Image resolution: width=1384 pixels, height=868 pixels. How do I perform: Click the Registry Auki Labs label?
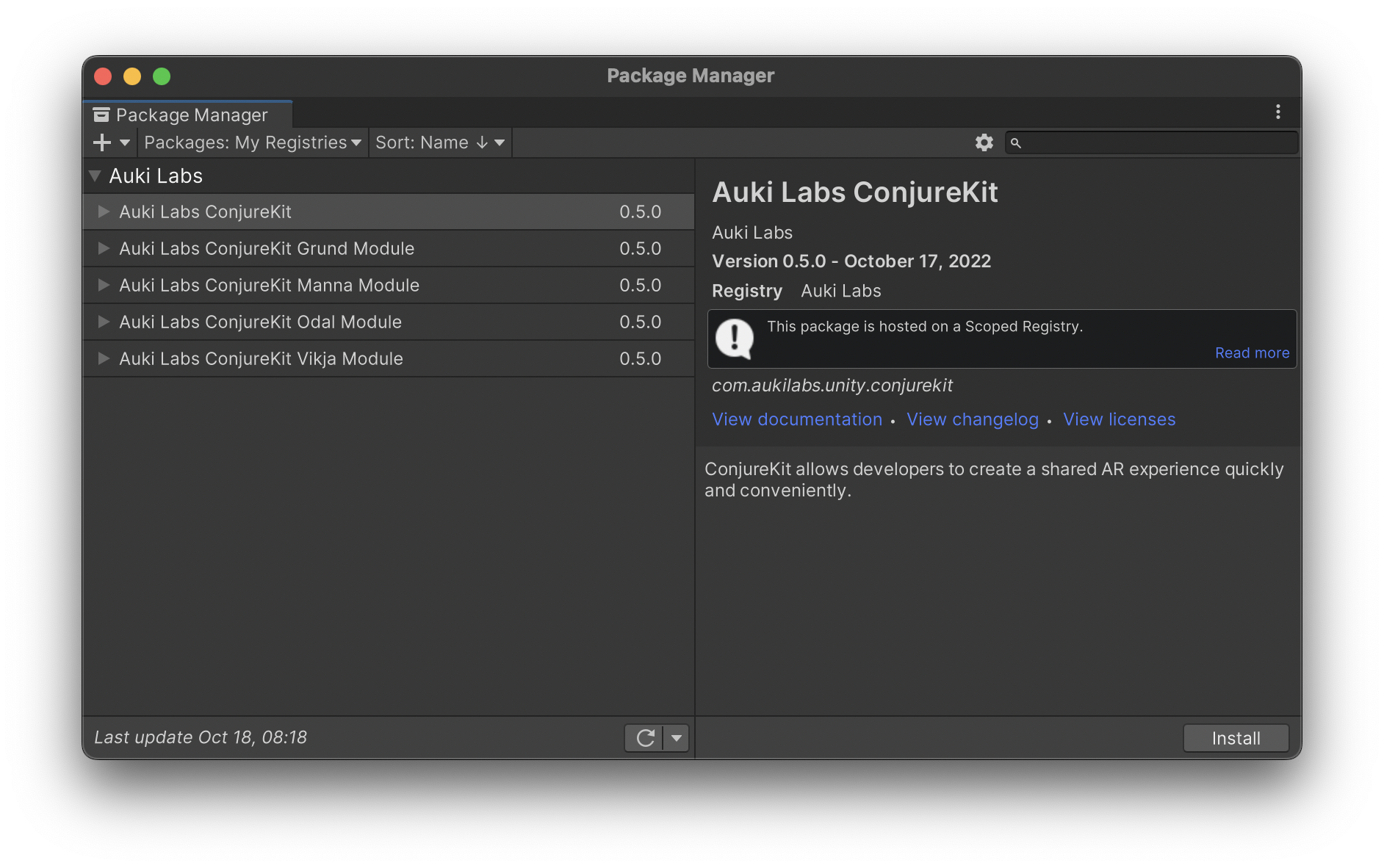tap(796, 291)
